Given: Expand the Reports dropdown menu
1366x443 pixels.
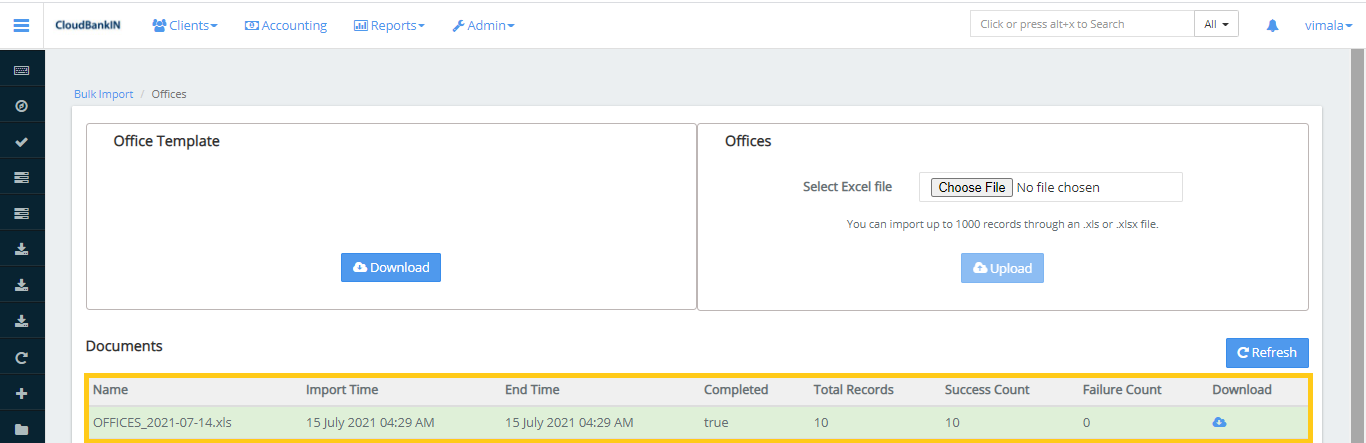Looking at the screenshot, I should [389, 25].
